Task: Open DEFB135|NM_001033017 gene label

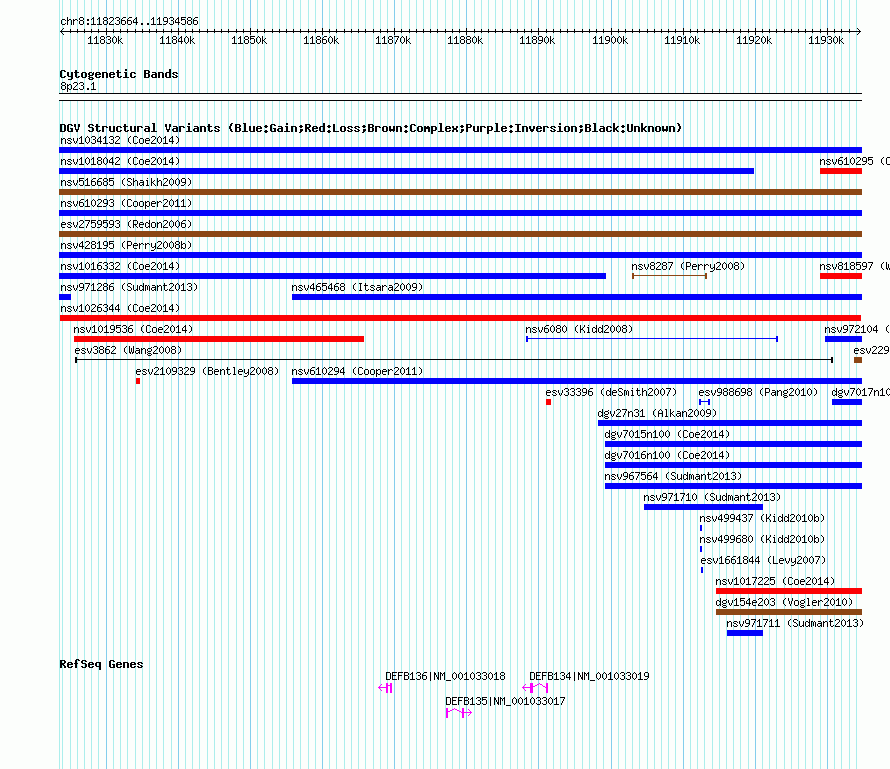Action: [x=505, y=701]
